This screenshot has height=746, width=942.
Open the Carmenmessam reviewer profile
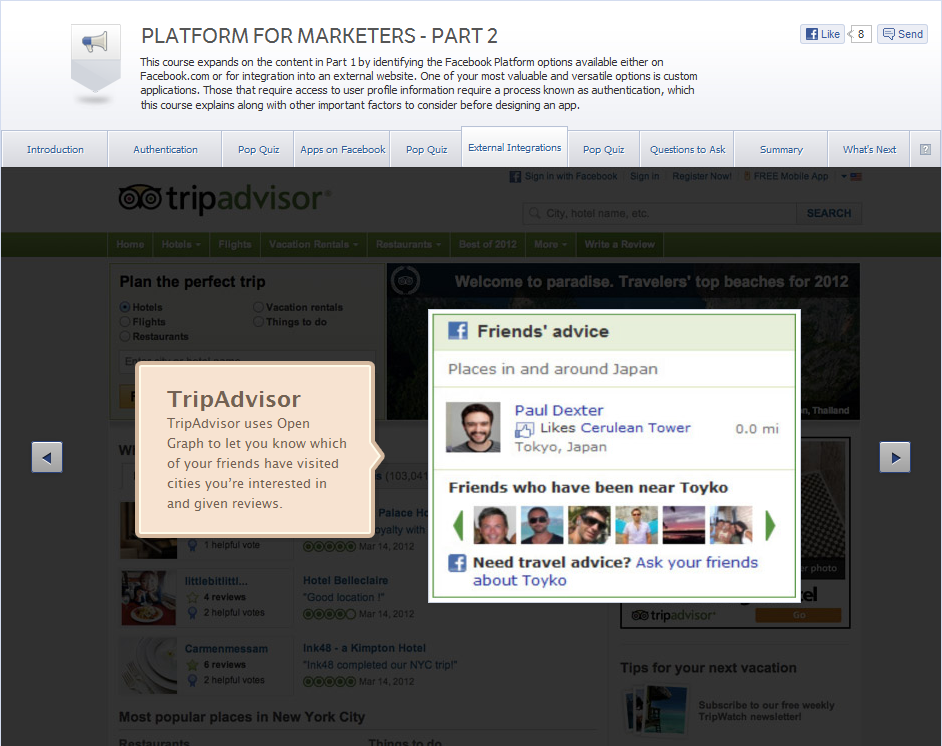pyautogui.click(x=226, y=649)
